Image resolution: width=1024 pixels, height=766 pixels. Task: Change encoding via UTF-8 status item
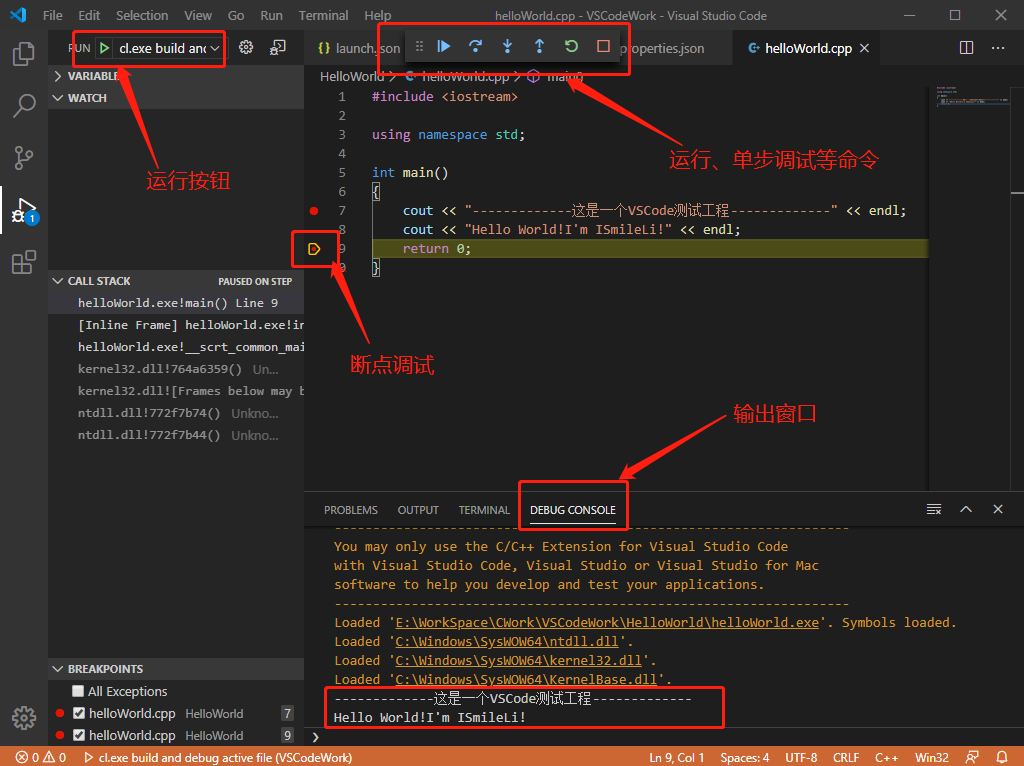(x=801, y=758)
